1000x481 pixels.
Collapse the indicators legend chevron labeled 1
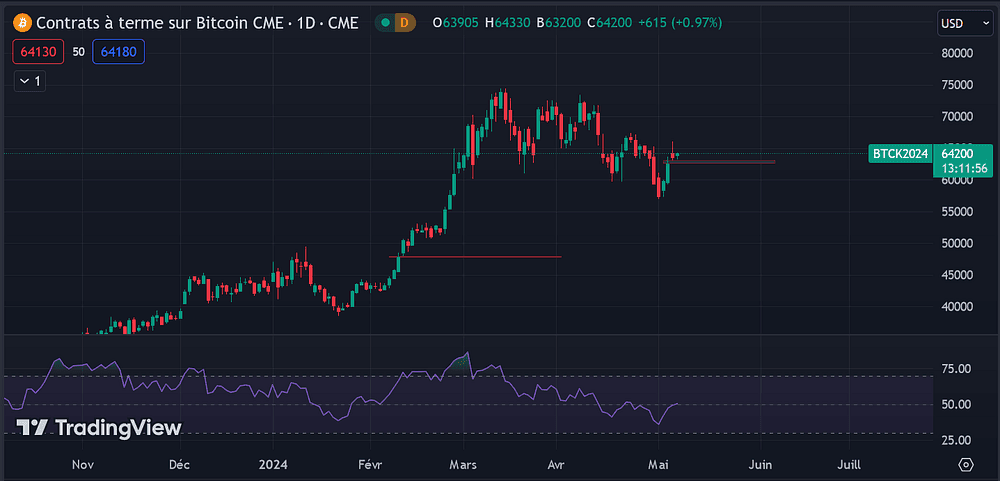(30, 81)
